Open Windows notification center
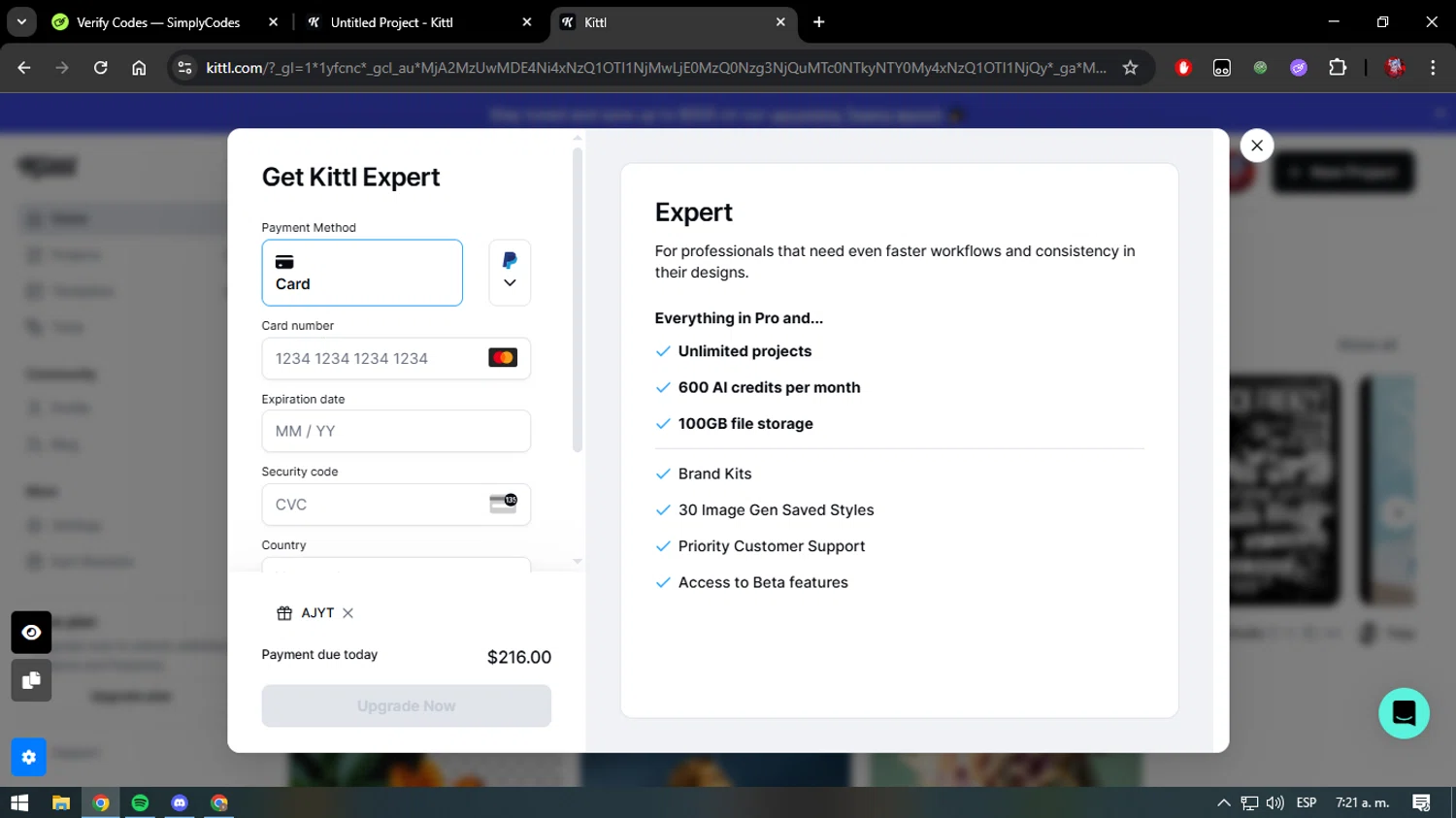This screenshot has height=818, width=1456. tap(1421, 802)
